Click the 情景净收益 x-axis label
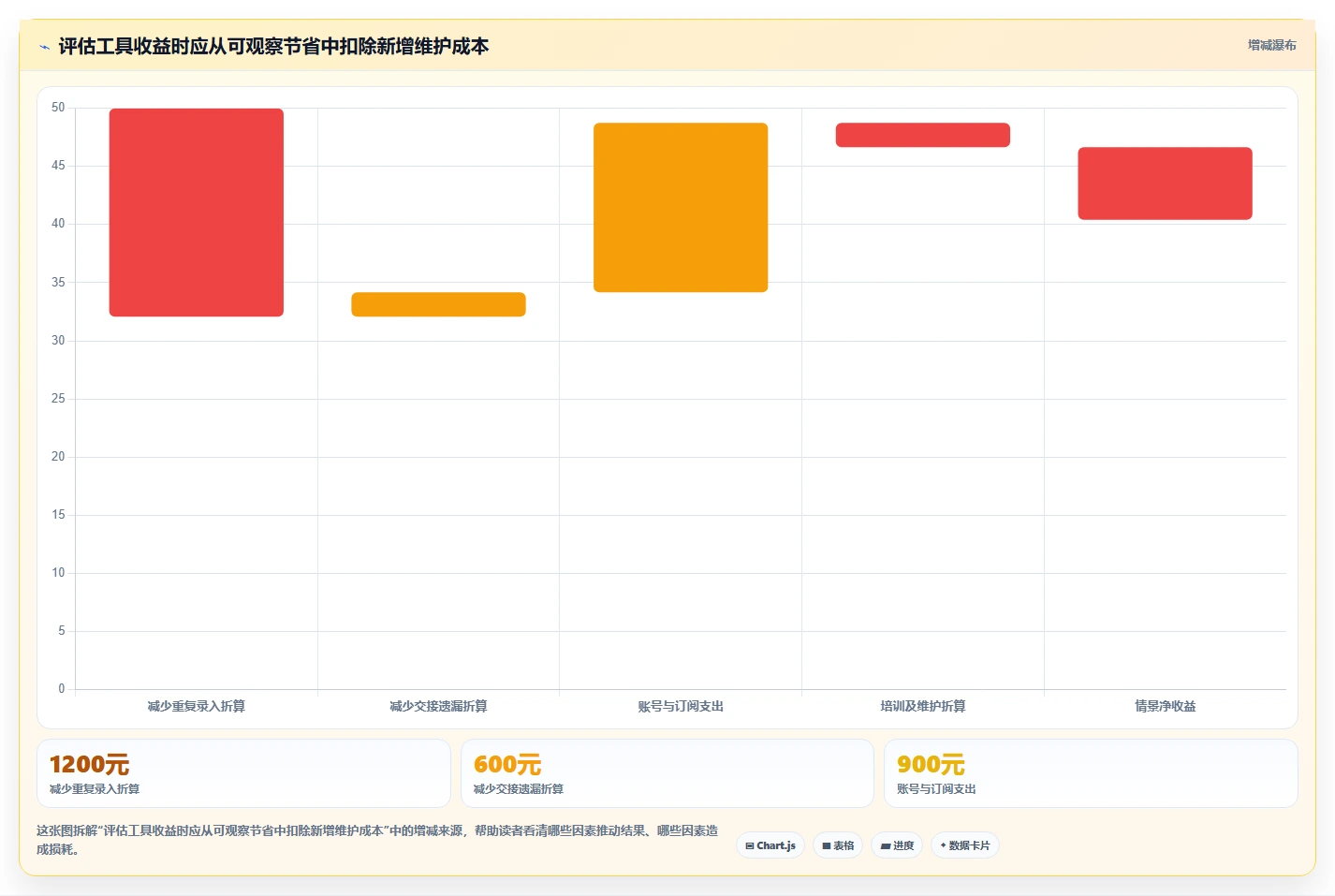Viewport: 1335px width, 896px height. tap(1165, 706)
